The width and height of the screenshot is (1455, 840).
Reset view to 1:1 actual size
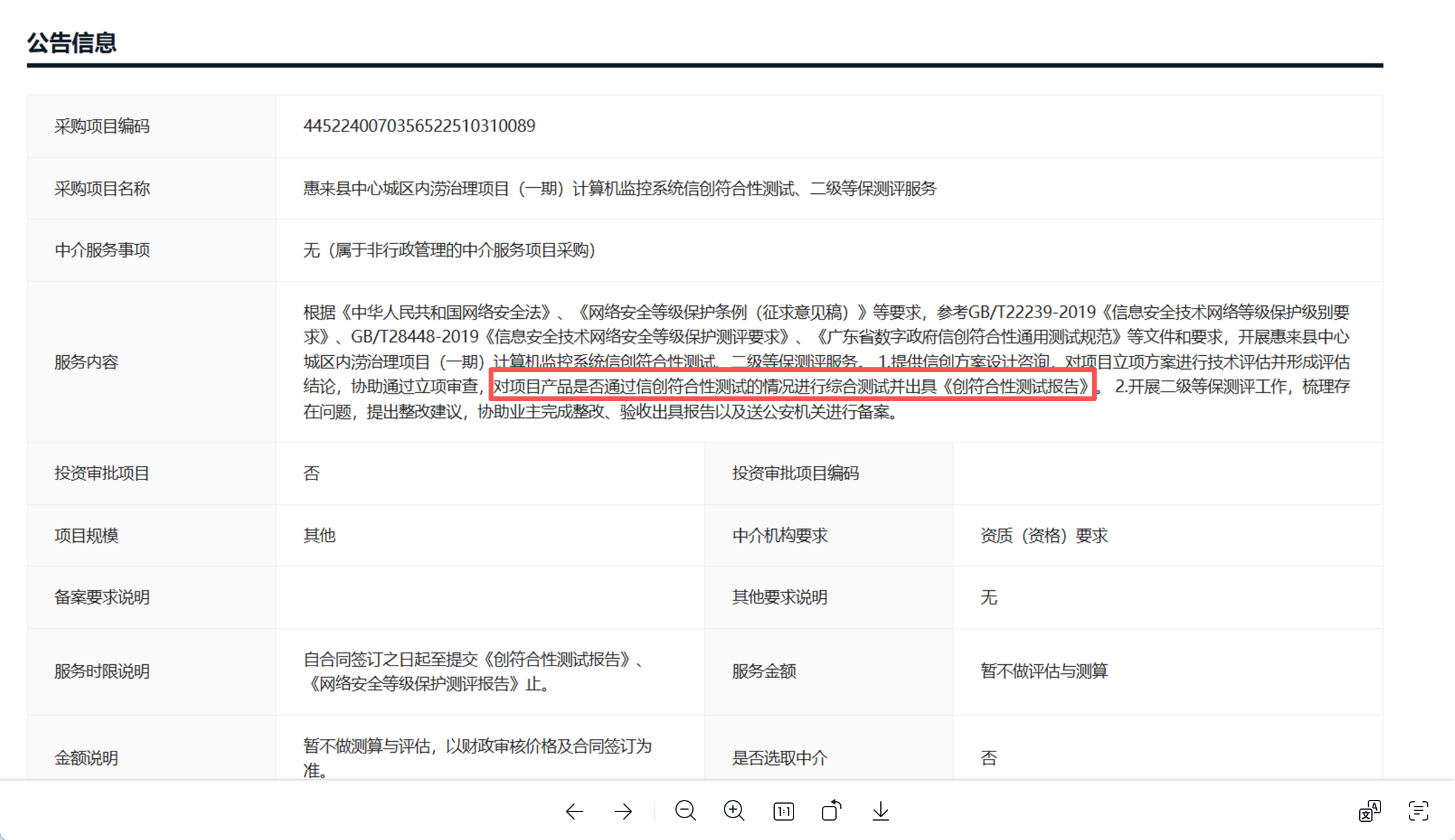(x=783, y=811)
